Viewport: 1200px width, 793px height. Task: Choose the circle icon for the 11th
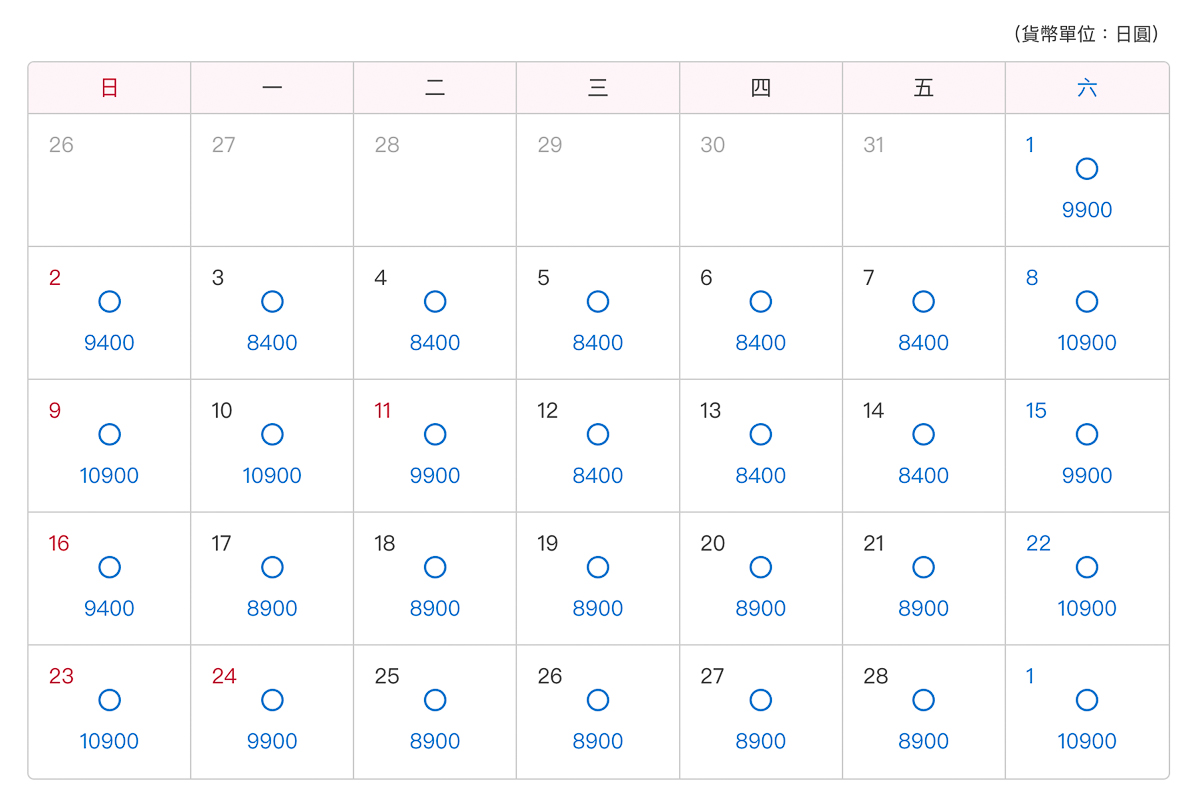435,435
